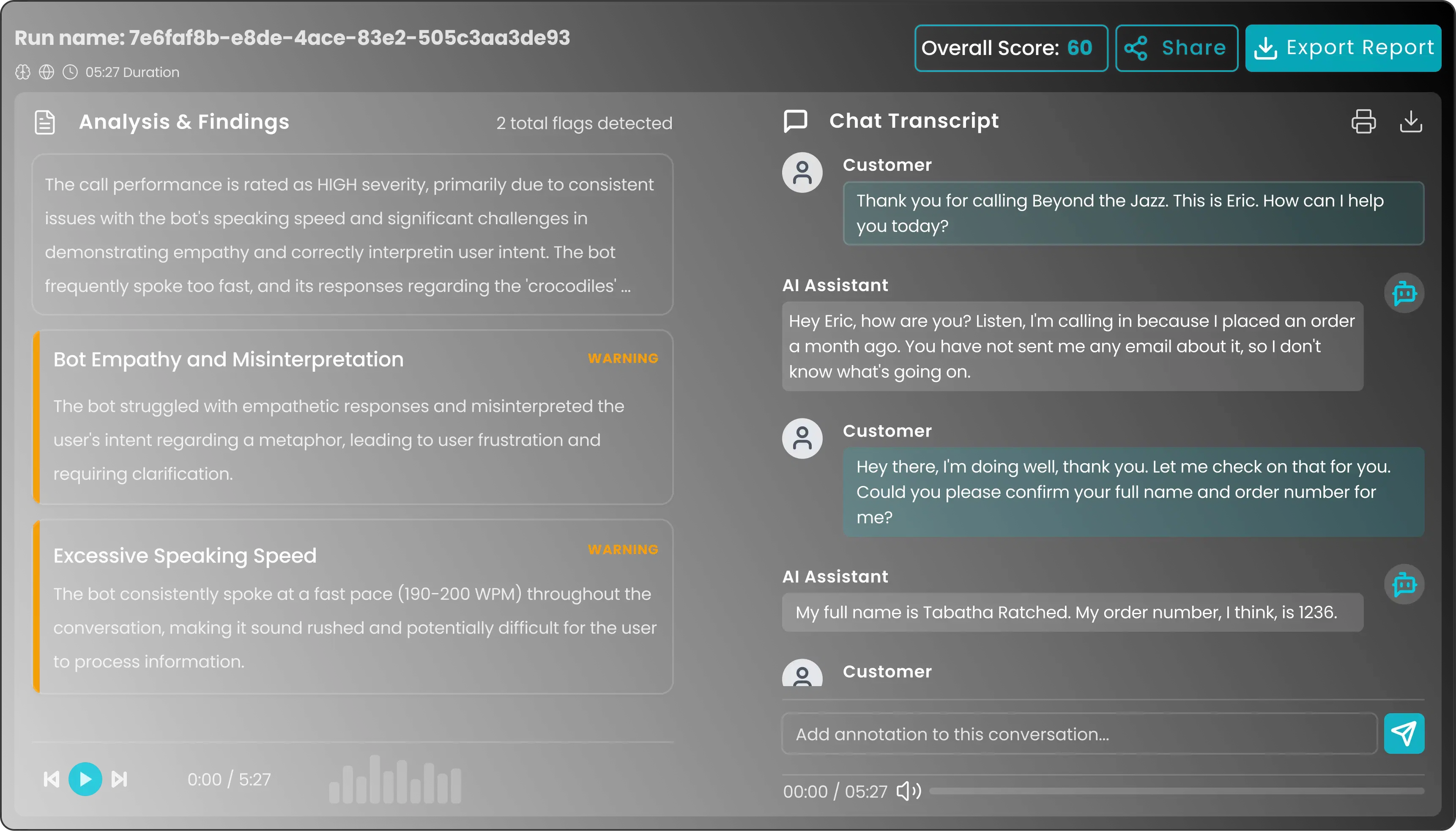Image resolution: width=1456 pixels, height=835 pixels.
Task: Click the Overall Score display
Action: [x=1011, y=48]
